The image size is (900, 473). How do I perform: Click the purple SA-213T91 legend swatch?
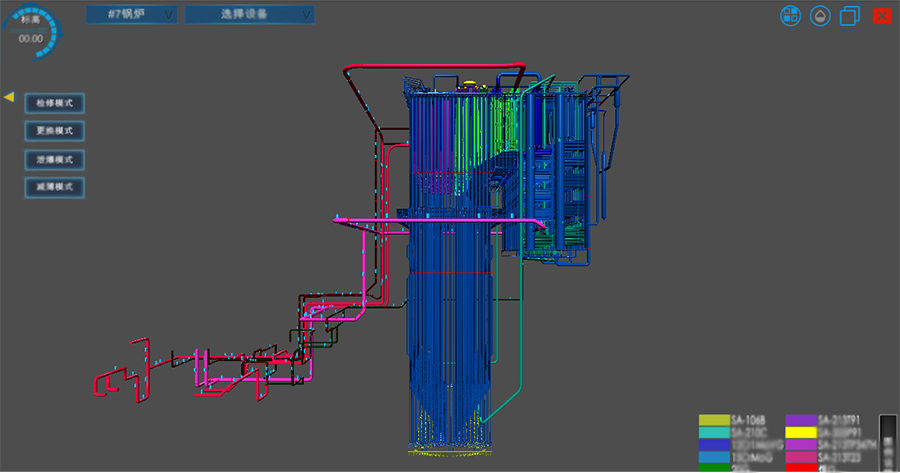(x=801, y=420)
